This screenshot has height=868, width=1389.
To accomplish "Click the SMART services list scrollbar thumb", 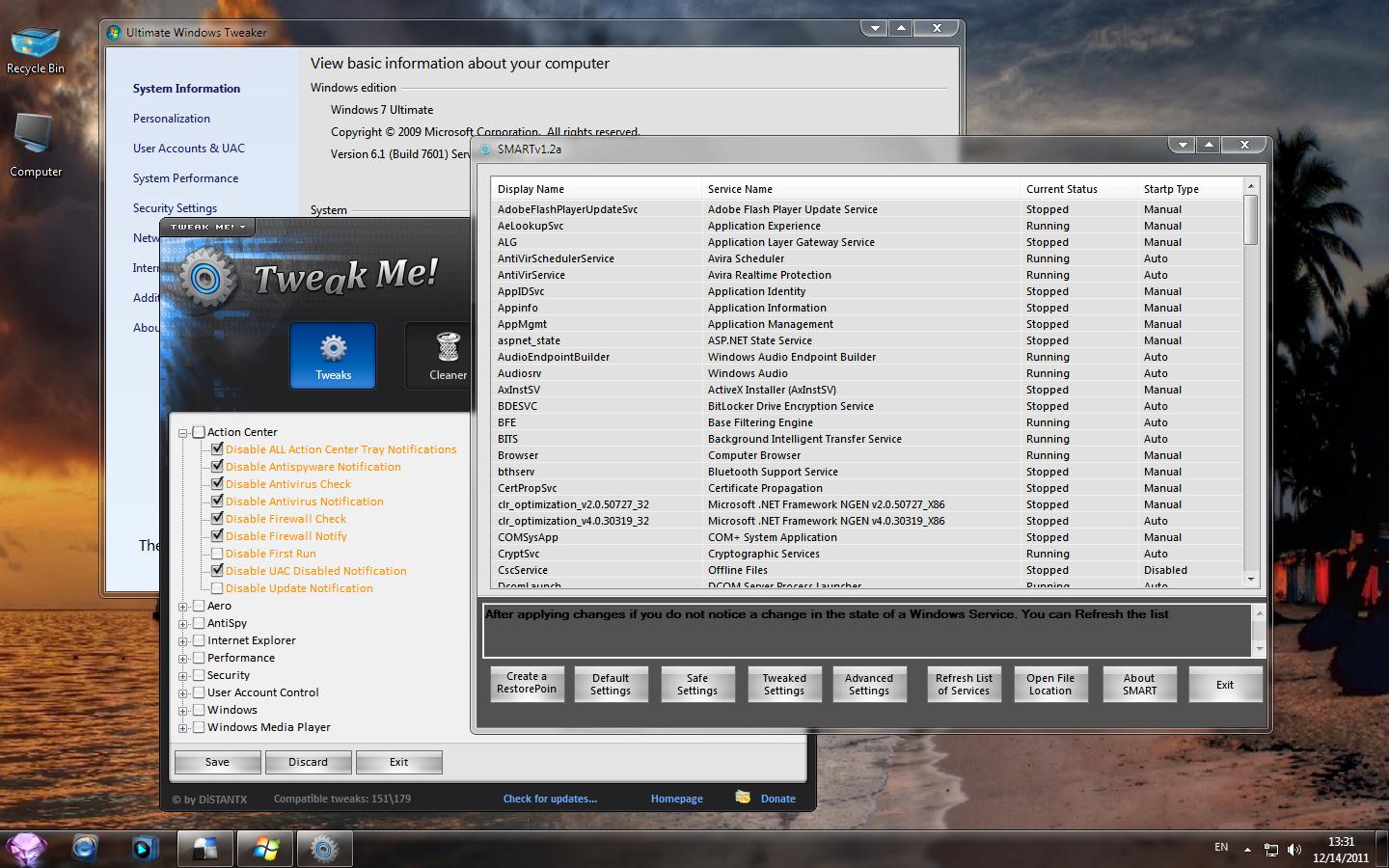I will pyautogui.click(x=1251, y=221).
